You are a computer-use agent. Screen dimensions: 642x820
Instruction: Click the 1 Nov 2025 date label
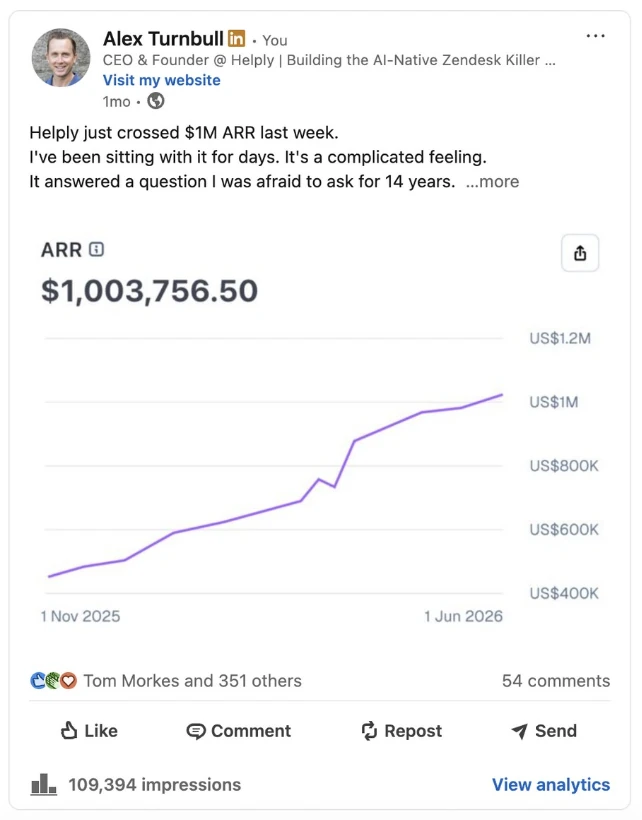(x=81, y=616)
